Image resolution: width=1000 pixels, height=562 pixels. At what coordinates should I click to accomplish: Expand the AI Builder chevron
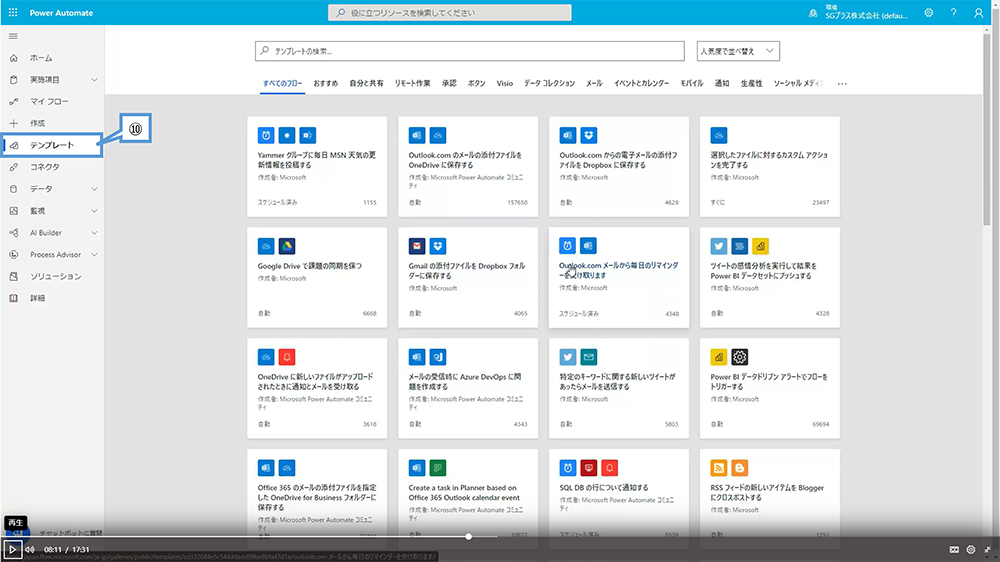click(94, 233)
